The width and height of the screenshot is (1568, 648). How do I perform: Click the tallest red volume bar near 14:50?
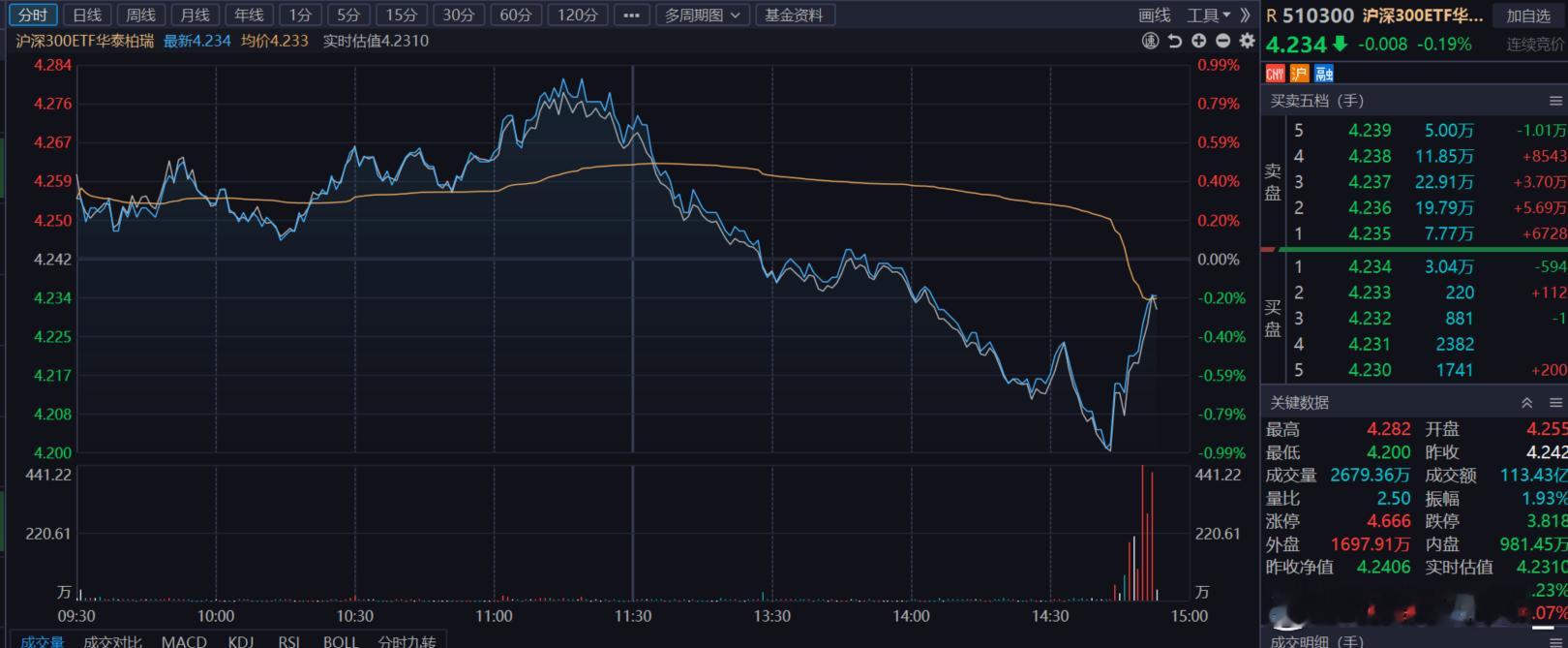1142,533
